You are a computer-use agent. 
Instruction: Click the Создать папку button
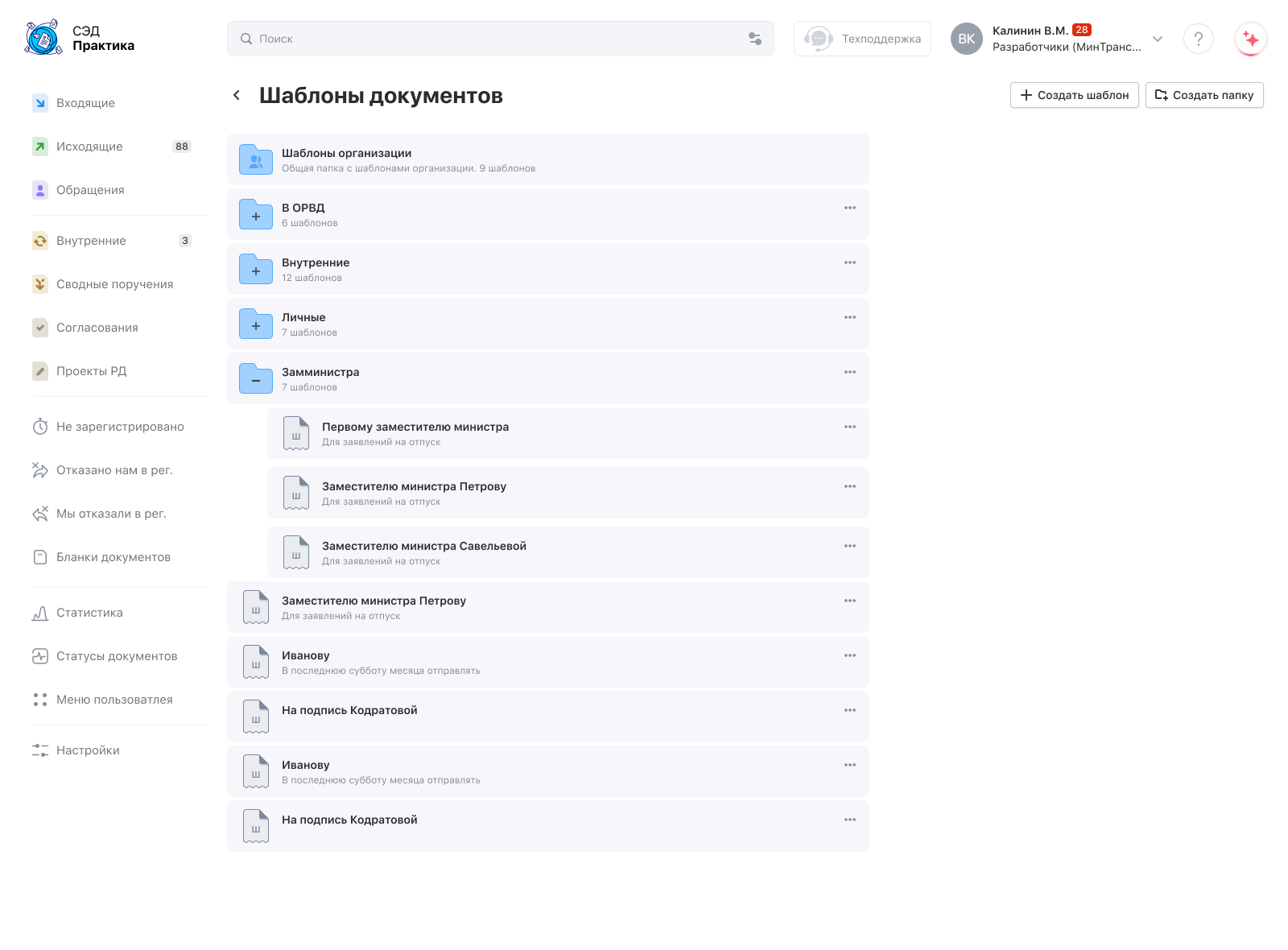1203,95
